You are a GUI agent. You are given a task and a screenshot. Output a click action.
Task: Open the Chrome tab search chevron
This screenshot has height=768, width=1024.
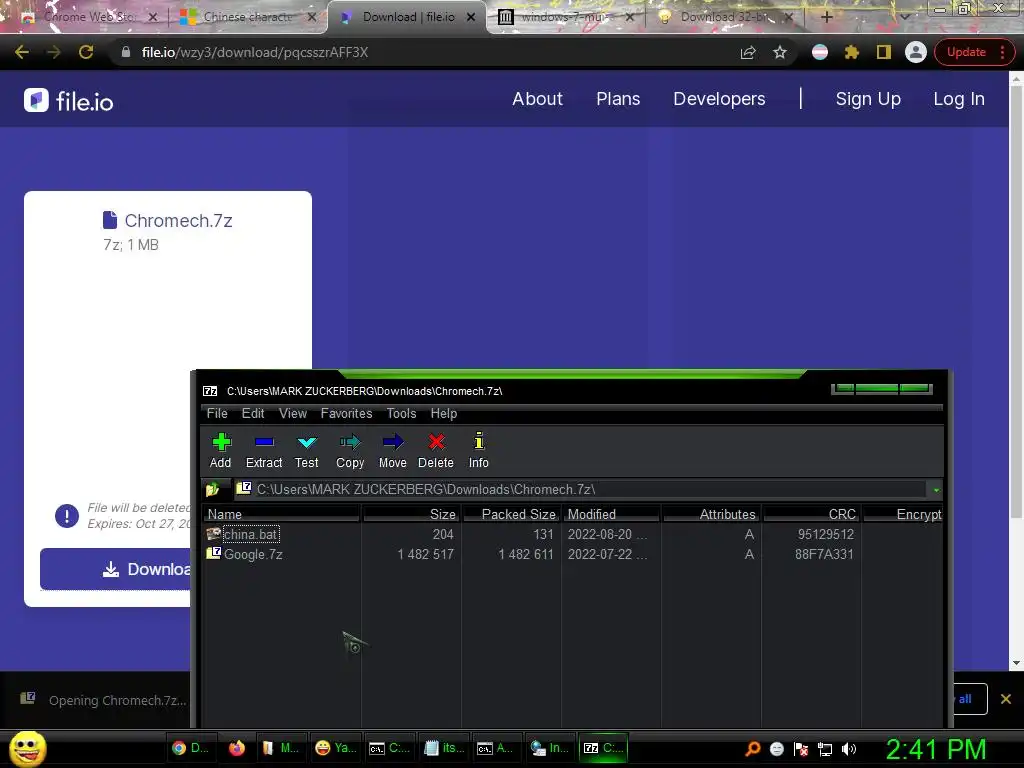904,17
